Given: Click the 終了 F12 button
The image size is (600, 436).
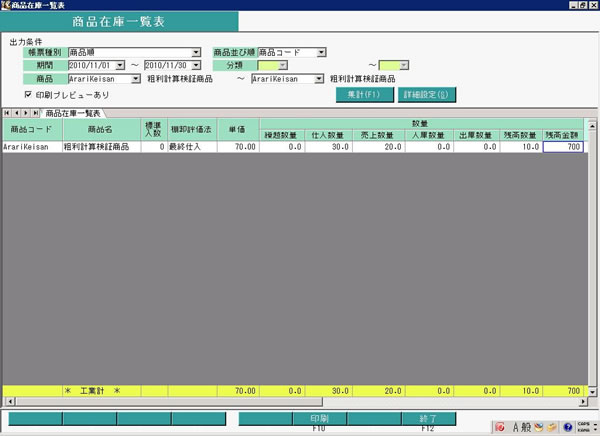Looking at the screenshot, I should coord(428,419).
